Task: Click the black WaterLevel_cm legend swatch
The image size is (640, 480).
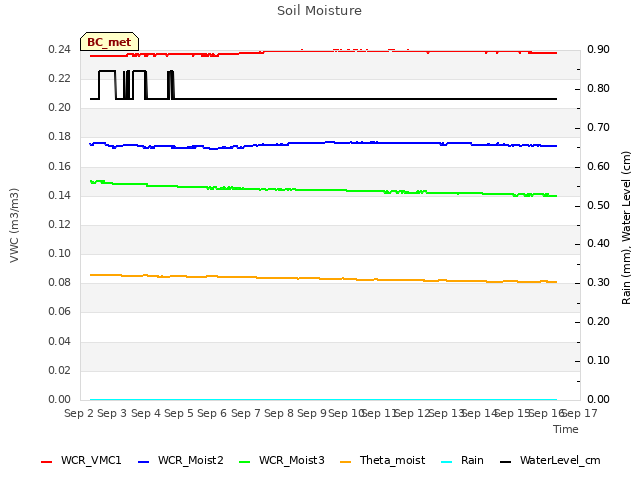Action: (506, 462)
